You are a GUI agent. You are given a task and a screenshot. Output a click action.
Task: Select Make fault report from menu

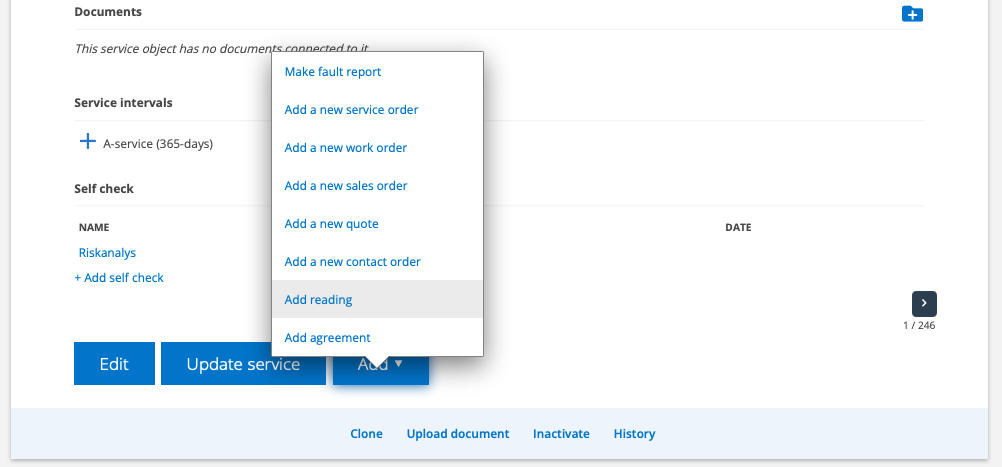tap(333, 72)
